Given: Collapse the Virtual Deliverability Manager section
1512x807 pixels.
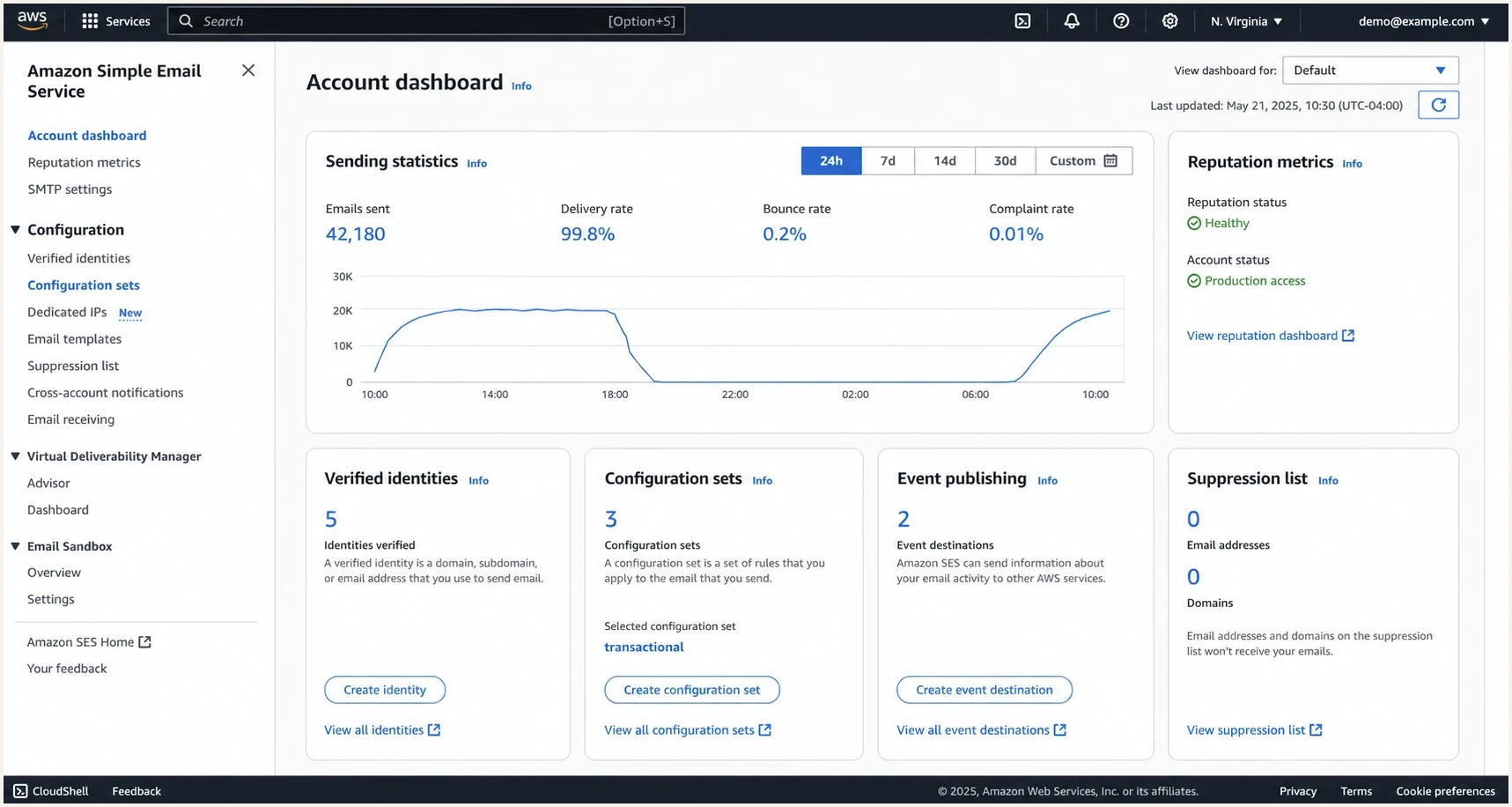Looking at the screenshot, I should (15, 456).
